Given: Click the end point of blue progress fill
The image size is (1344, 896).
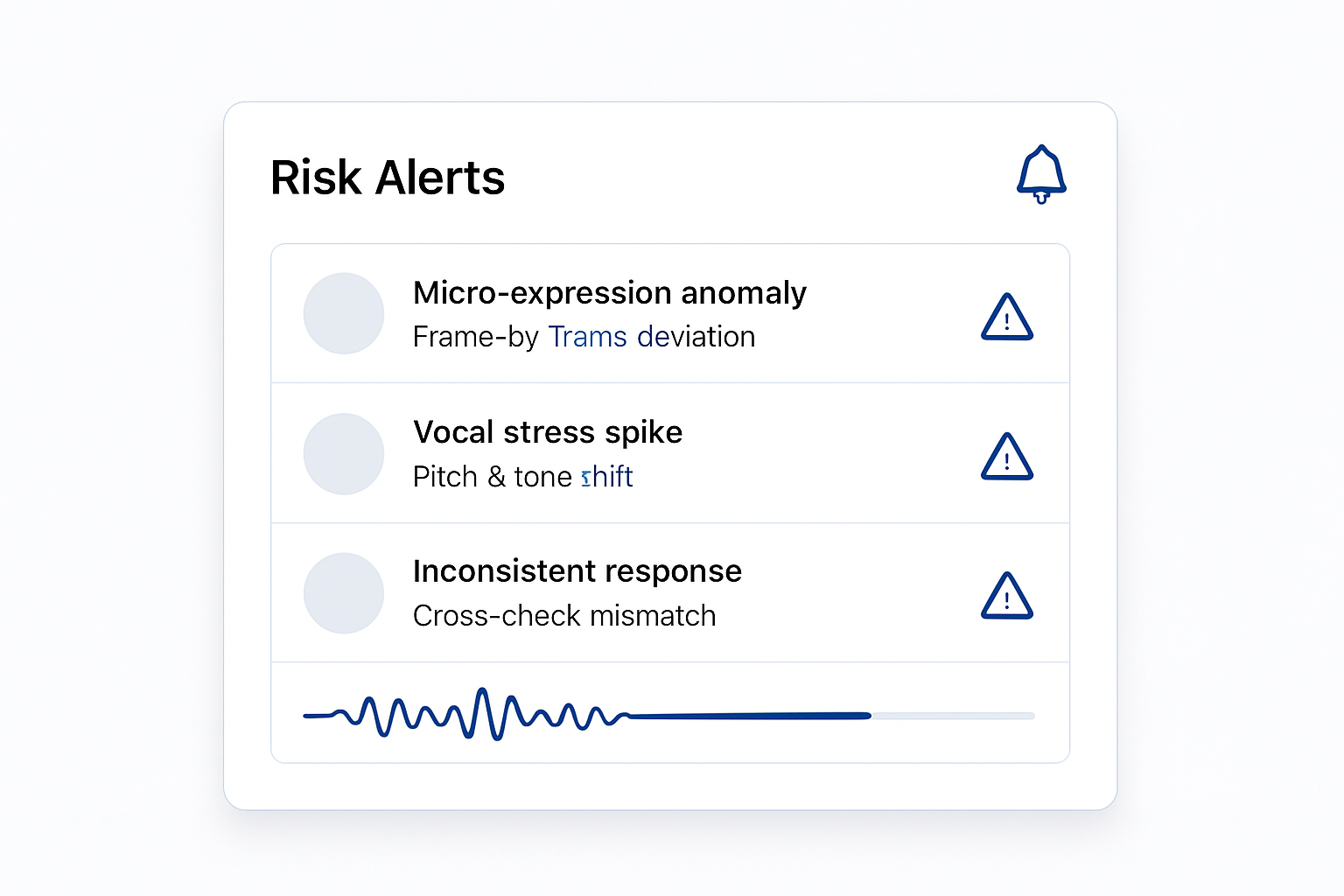Looking at the screenshot, I should click(x=868, y=716).
